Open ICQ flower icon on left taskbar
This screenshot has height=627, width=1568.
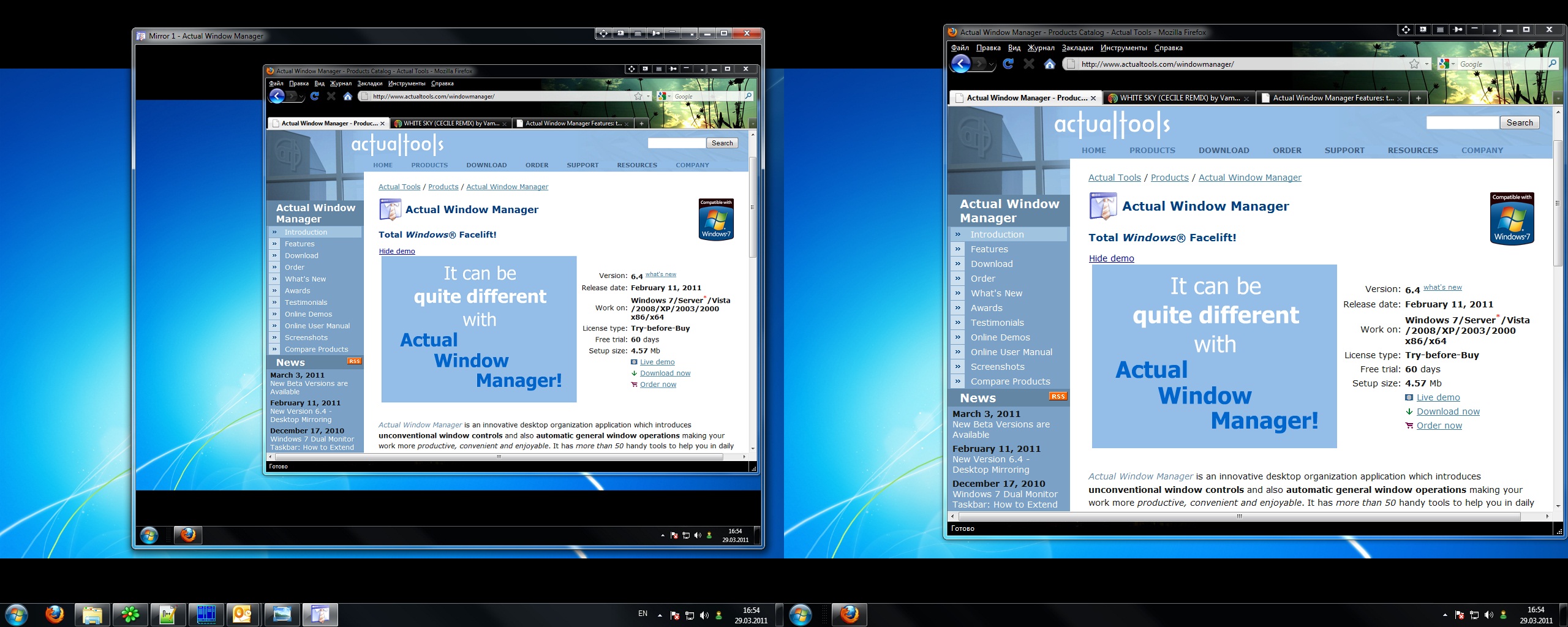[130, 615]
